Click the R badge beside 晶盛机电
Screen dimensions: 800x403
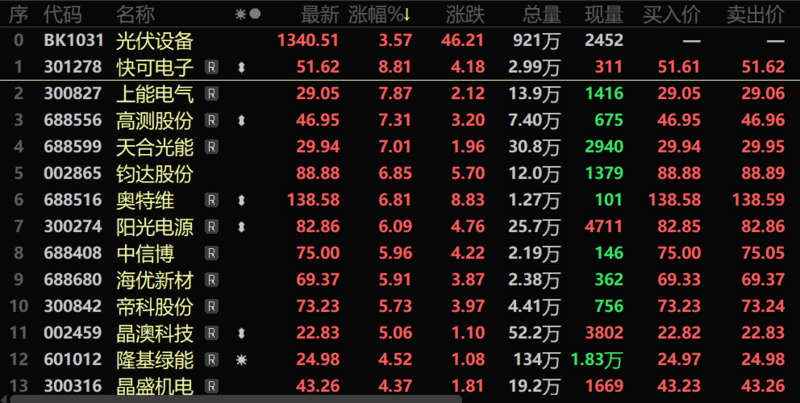click(x=212, y=386)
